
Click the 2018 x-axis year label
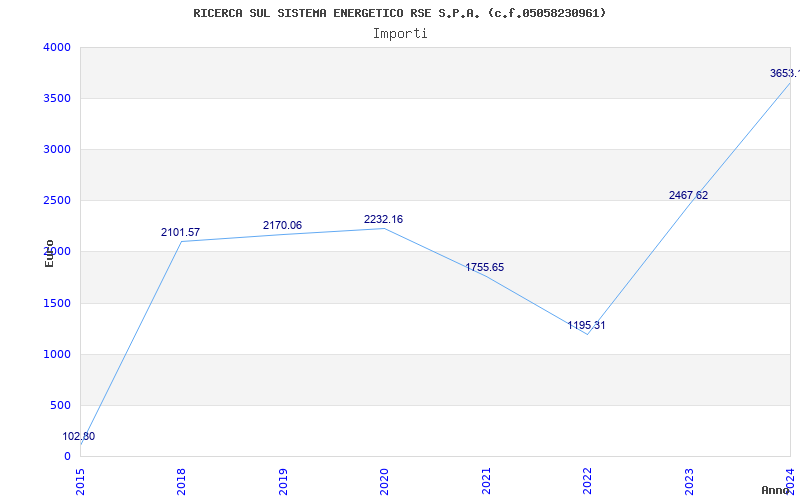[x=181, y=481]
